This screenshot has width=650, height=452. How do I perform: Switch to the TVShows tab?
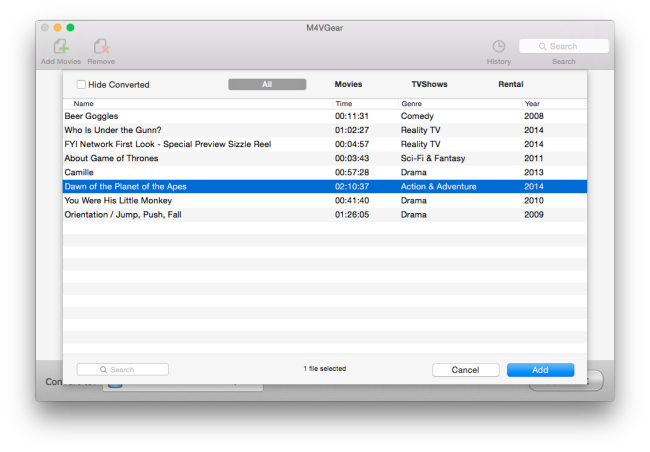[x=429, y=84]
